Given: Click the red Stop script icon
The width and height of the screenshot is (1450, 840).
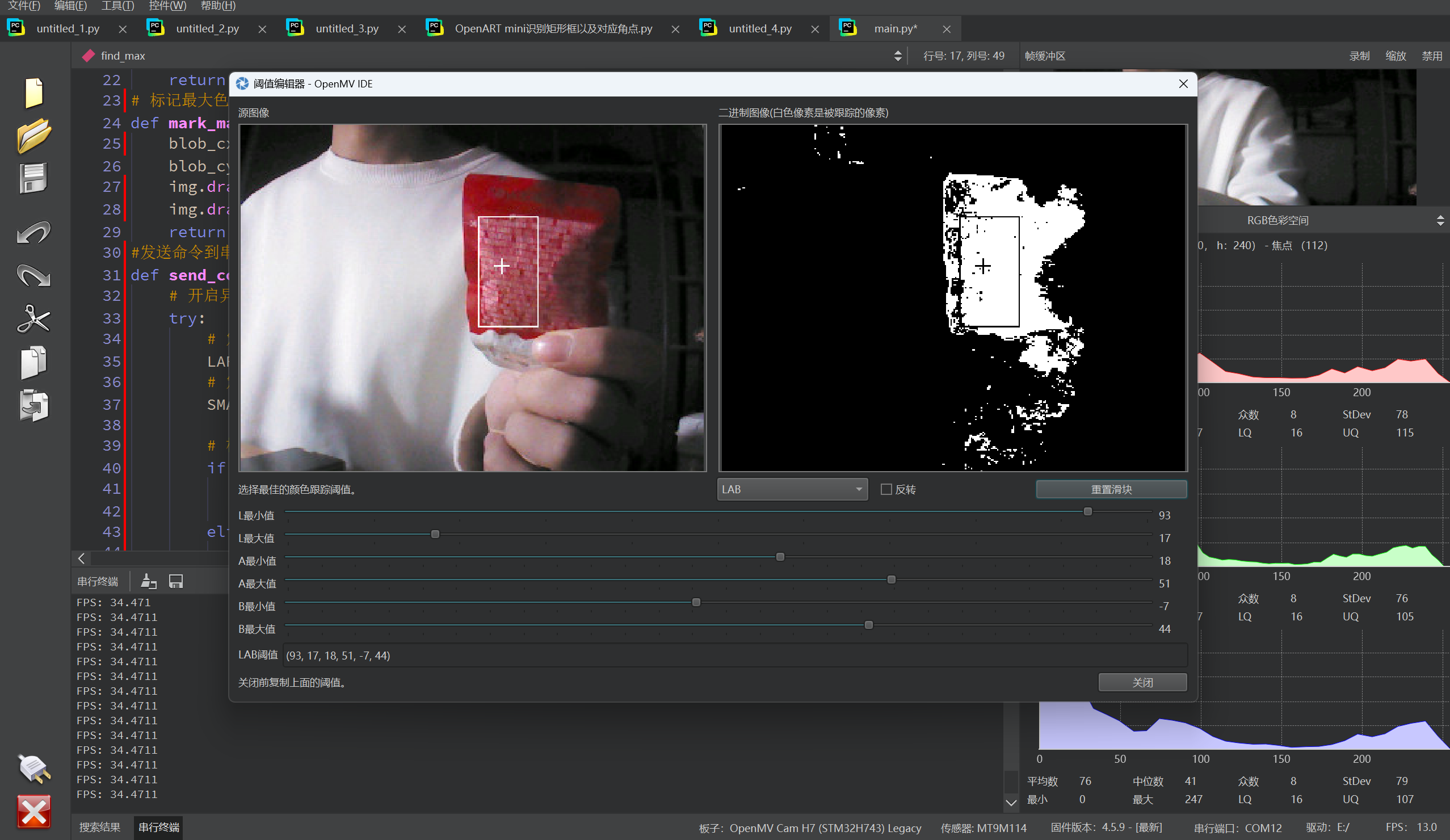Looking at the screenshot, I should (x=33, y=812).
